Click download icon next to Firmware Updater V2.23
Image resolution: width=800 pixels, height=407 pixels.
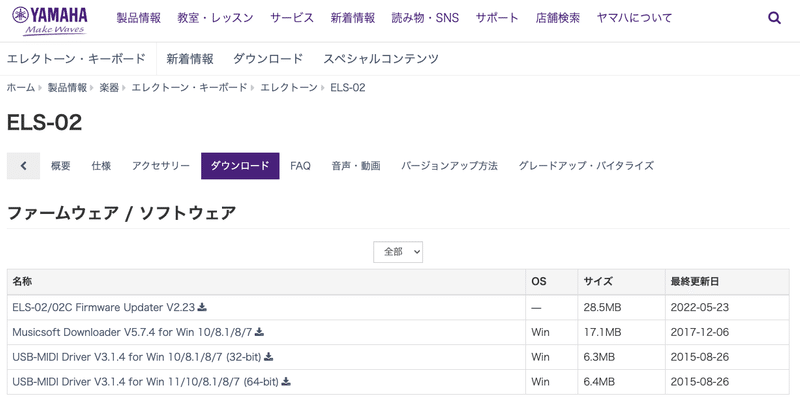click(202, 307)
